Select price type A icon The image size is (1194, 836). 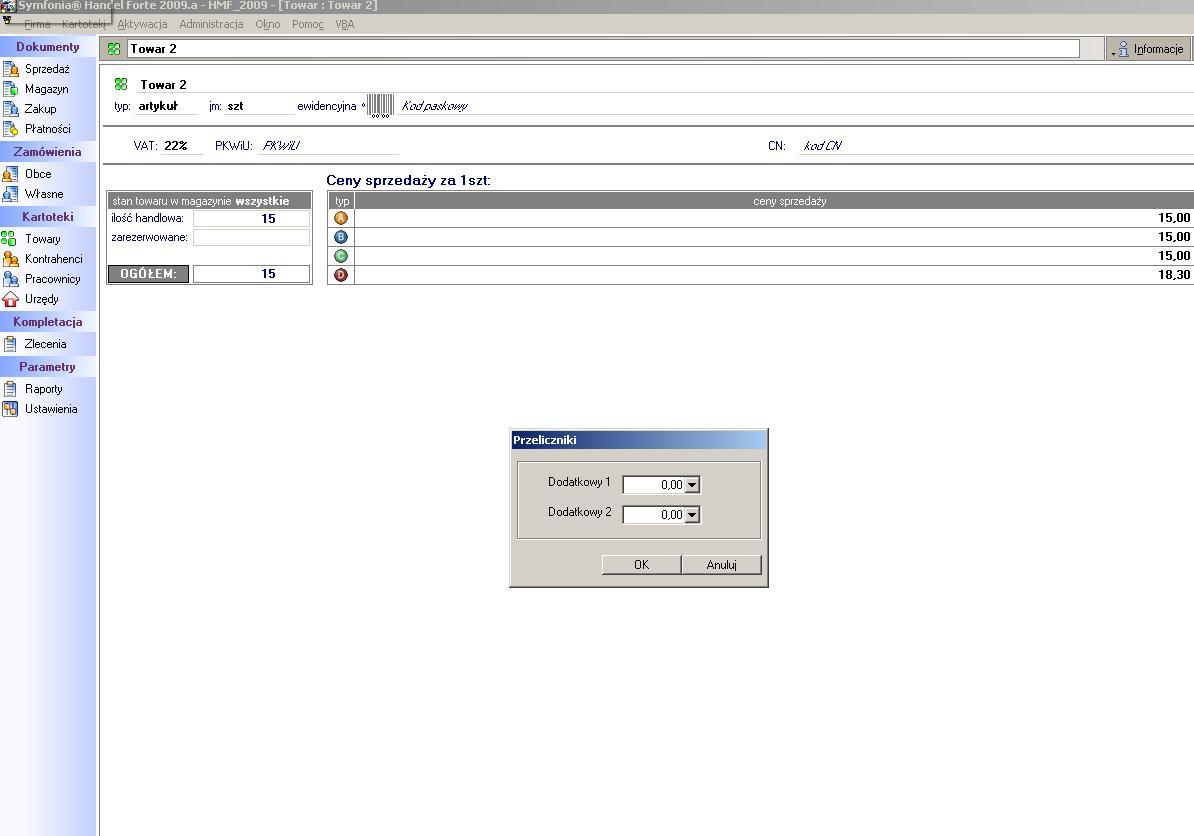341,218
